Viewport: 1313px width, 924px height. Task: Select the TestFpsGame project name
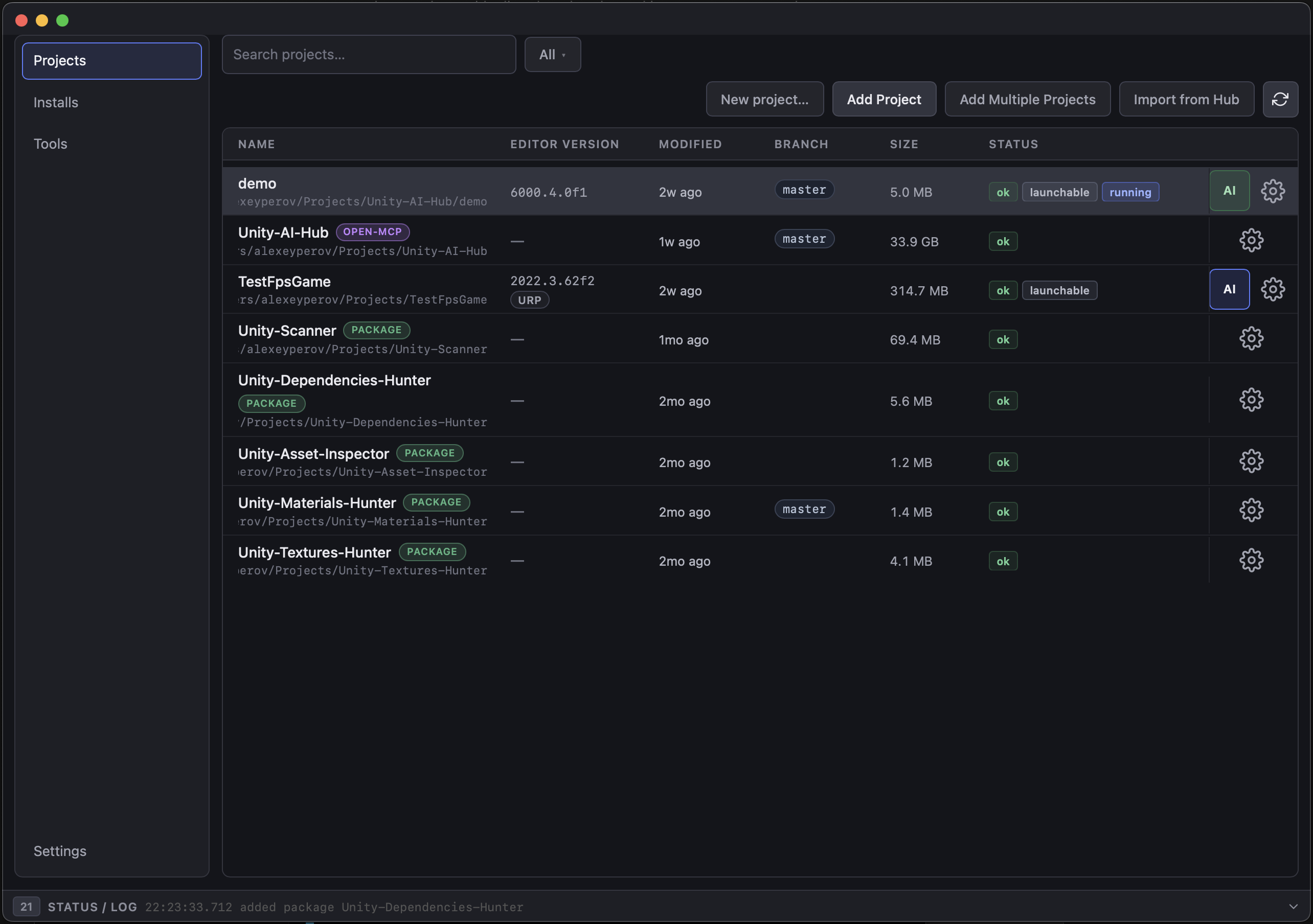click(284, 282)
